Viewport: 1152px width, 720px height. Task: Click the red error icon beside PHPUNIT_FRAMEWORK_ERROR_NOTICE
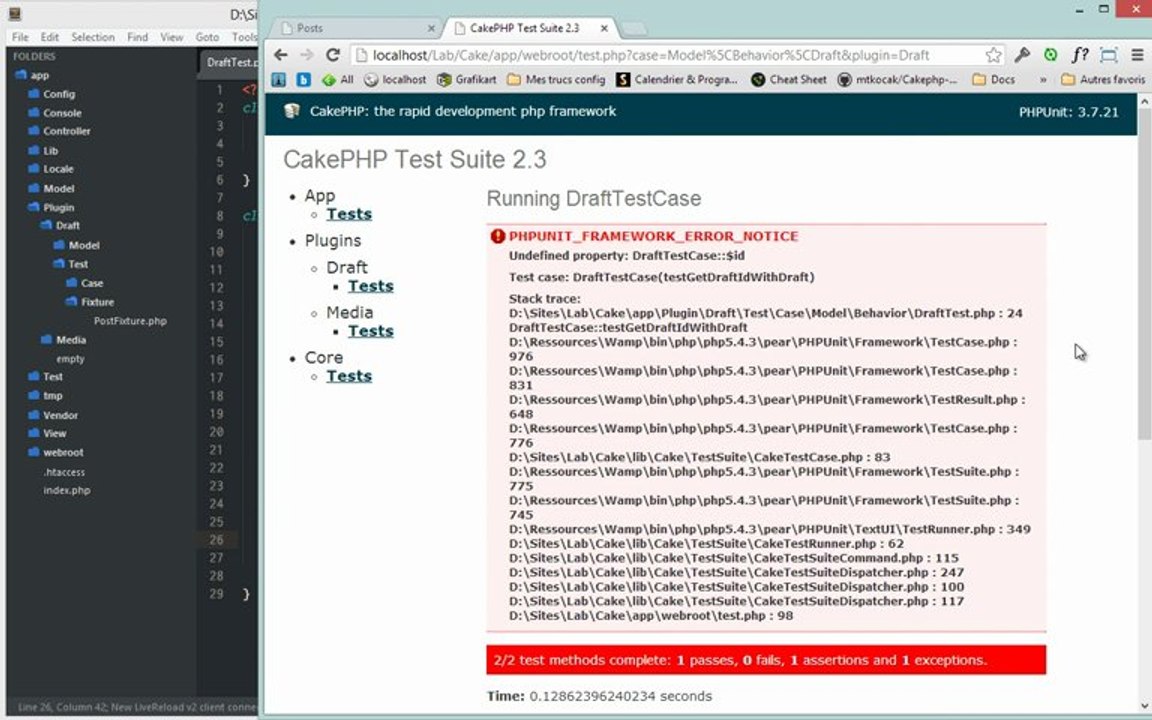pos(497,236)
